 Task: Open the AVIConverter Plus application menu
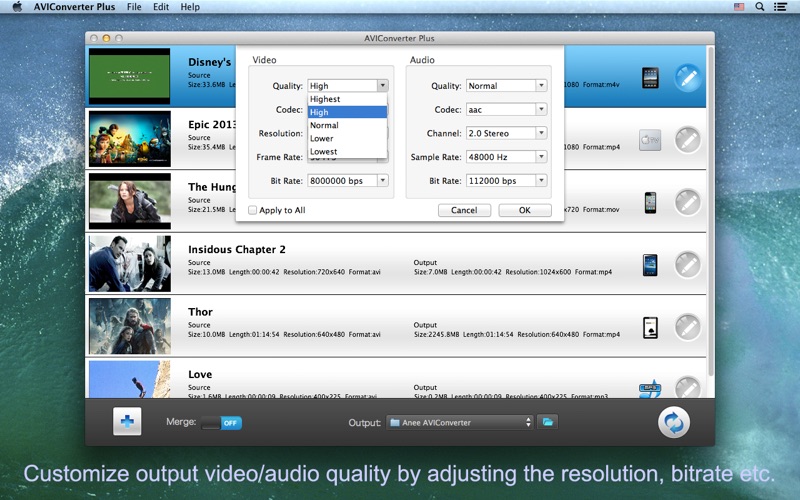pyautogui.click(x=74, y=7)
